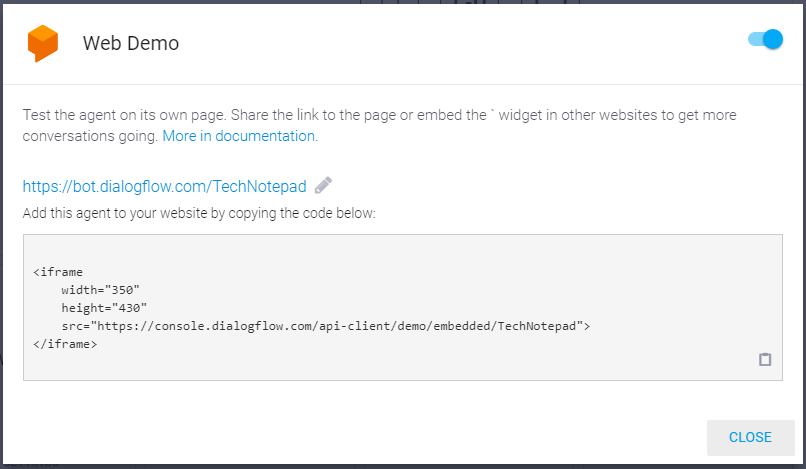The height and width of the screenshot is (469, 806).
Task: Click the orange Dialogflow logo icon
Action: pyautogui.click(x=43, y=43)
